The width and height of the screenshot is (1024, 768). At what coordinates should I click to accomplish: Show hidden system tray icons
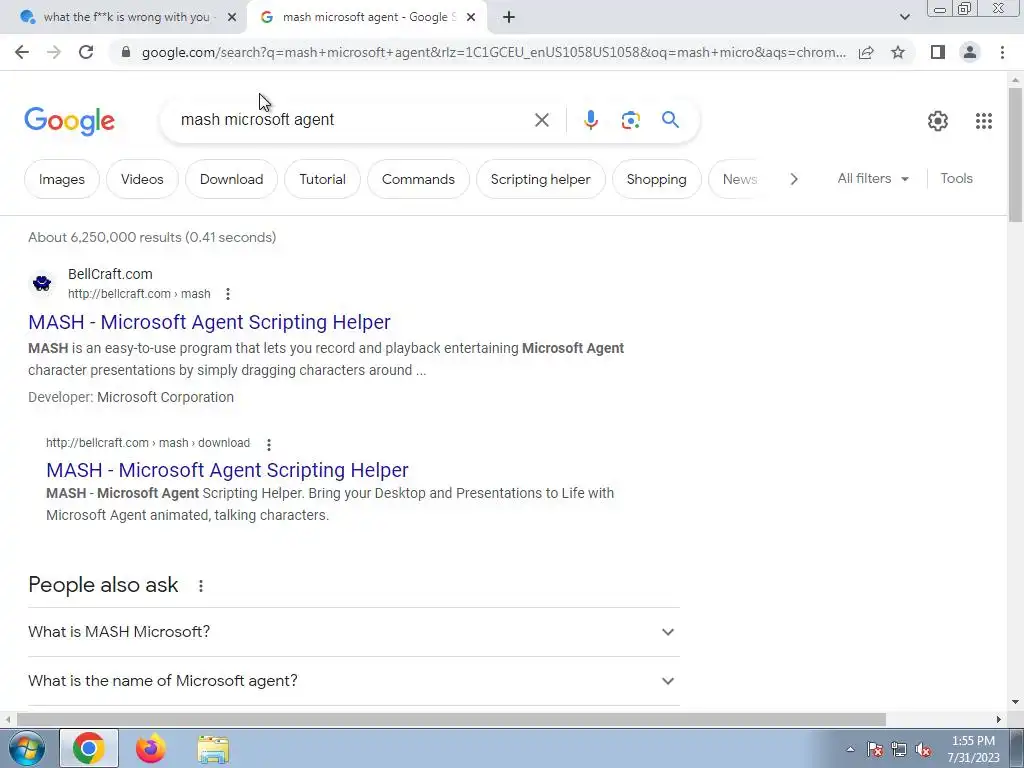pyautogui.click(x=850, y=749)
